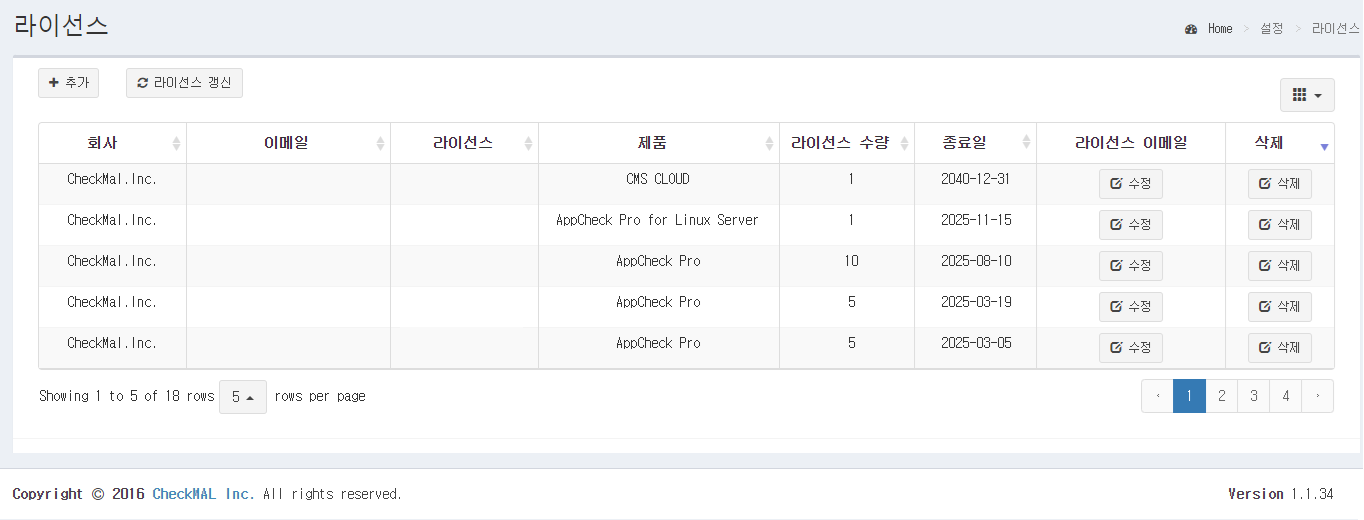
Task: Delete the CMS CLOUD license row
Action: click(1279, 184)
